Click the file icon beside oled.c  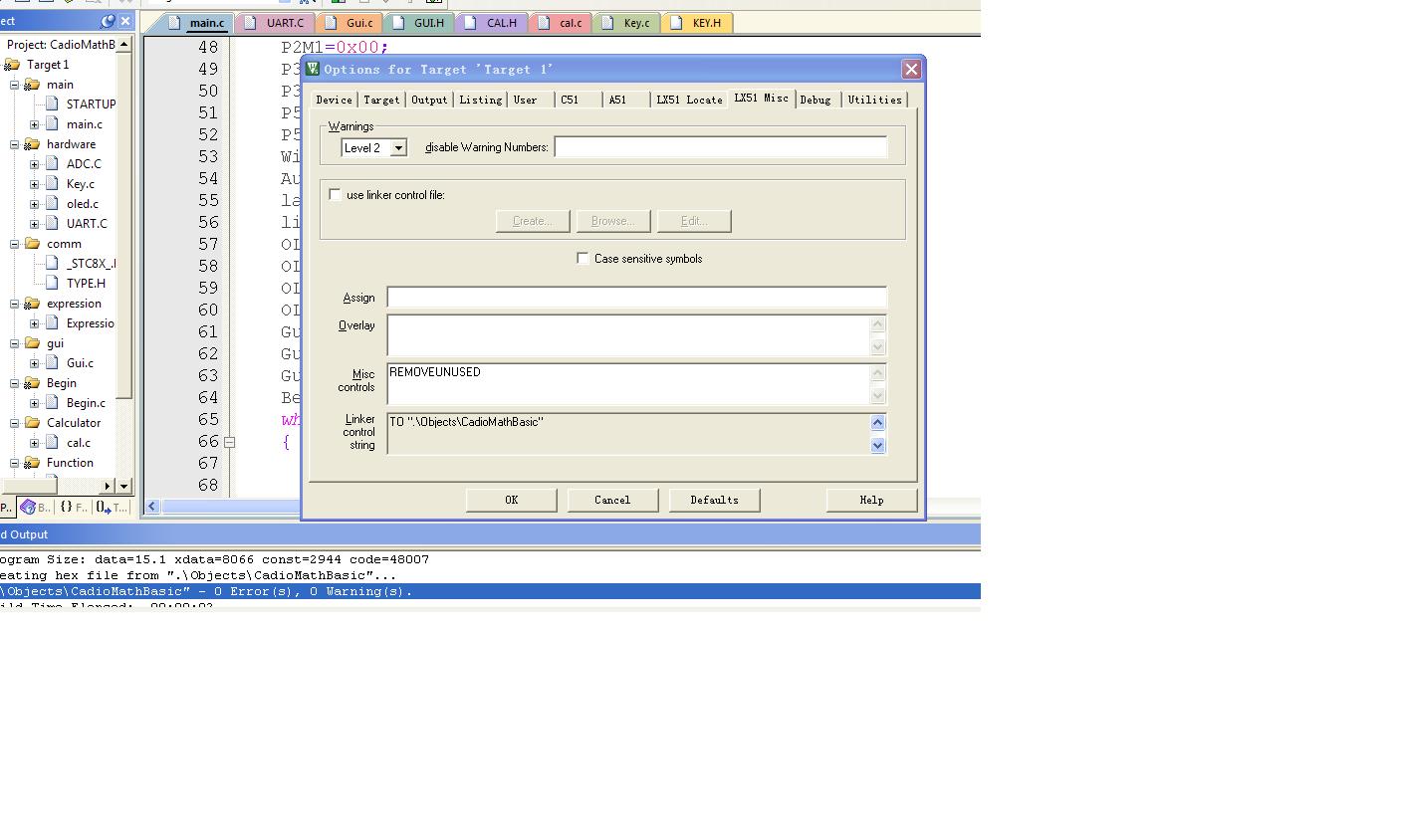[52, 204]
